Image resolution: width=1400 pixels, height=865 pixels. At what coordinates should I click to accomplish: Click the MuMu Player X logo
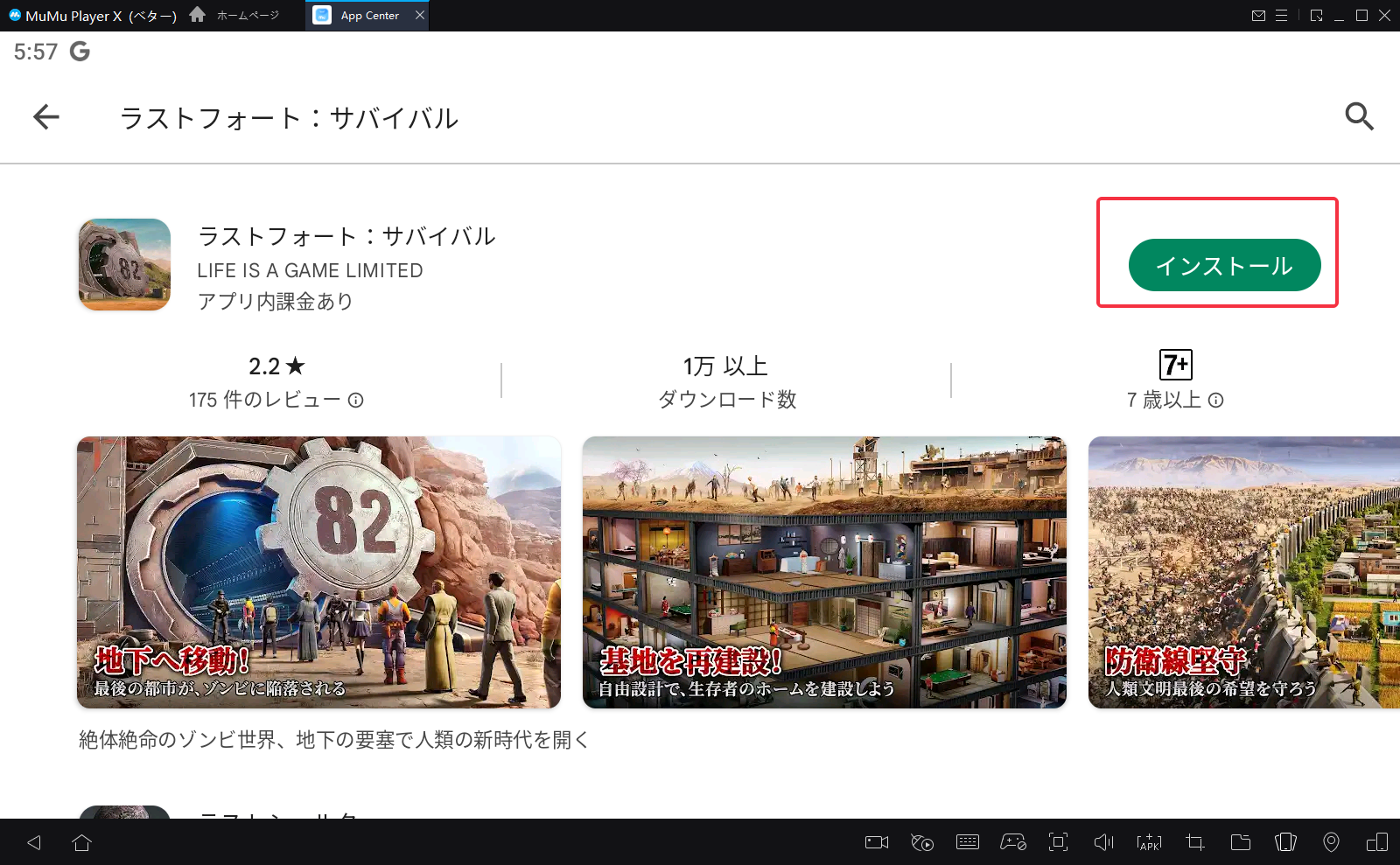(15, 15)
